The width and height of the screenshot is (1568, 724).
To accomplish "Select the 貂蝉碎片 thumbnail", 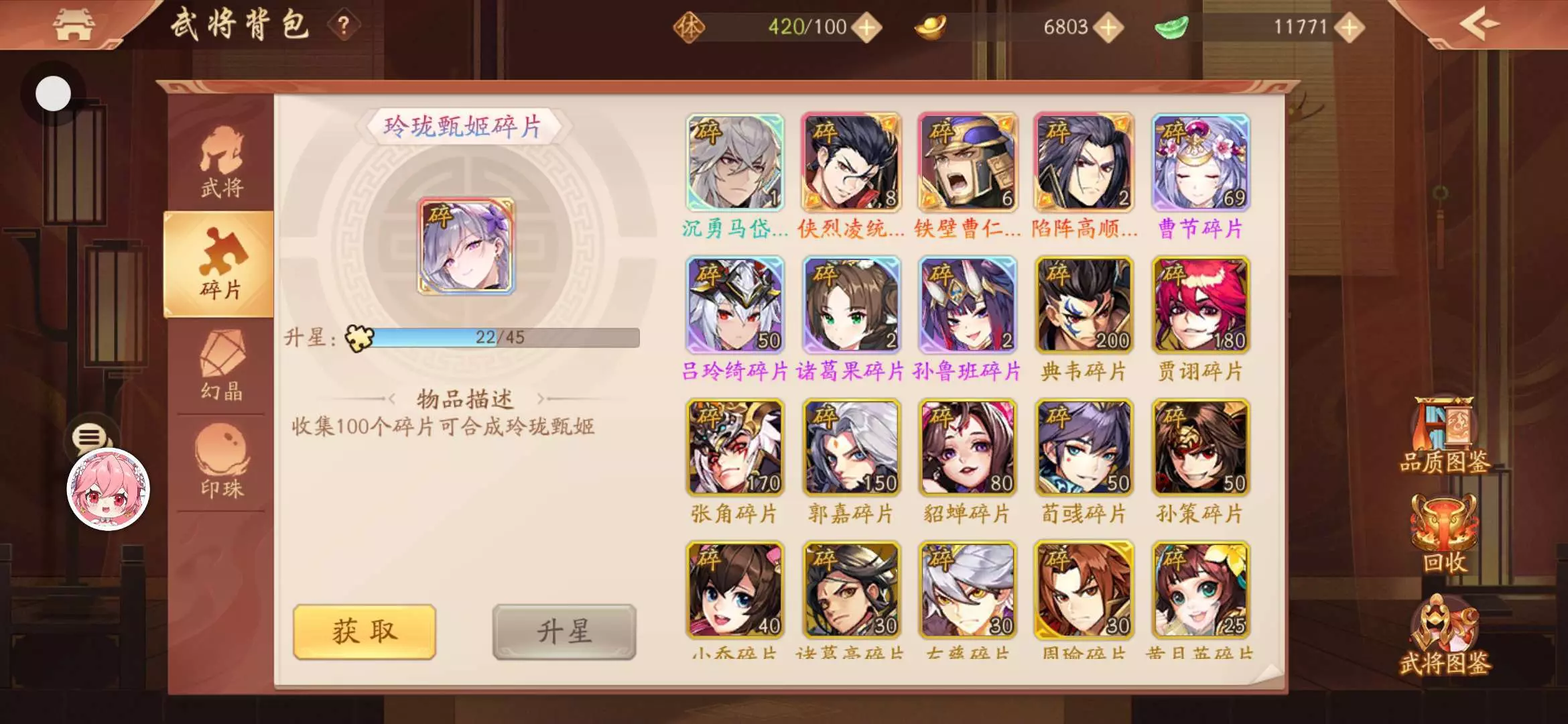I will pyautogui.click(x=968, y=447).
